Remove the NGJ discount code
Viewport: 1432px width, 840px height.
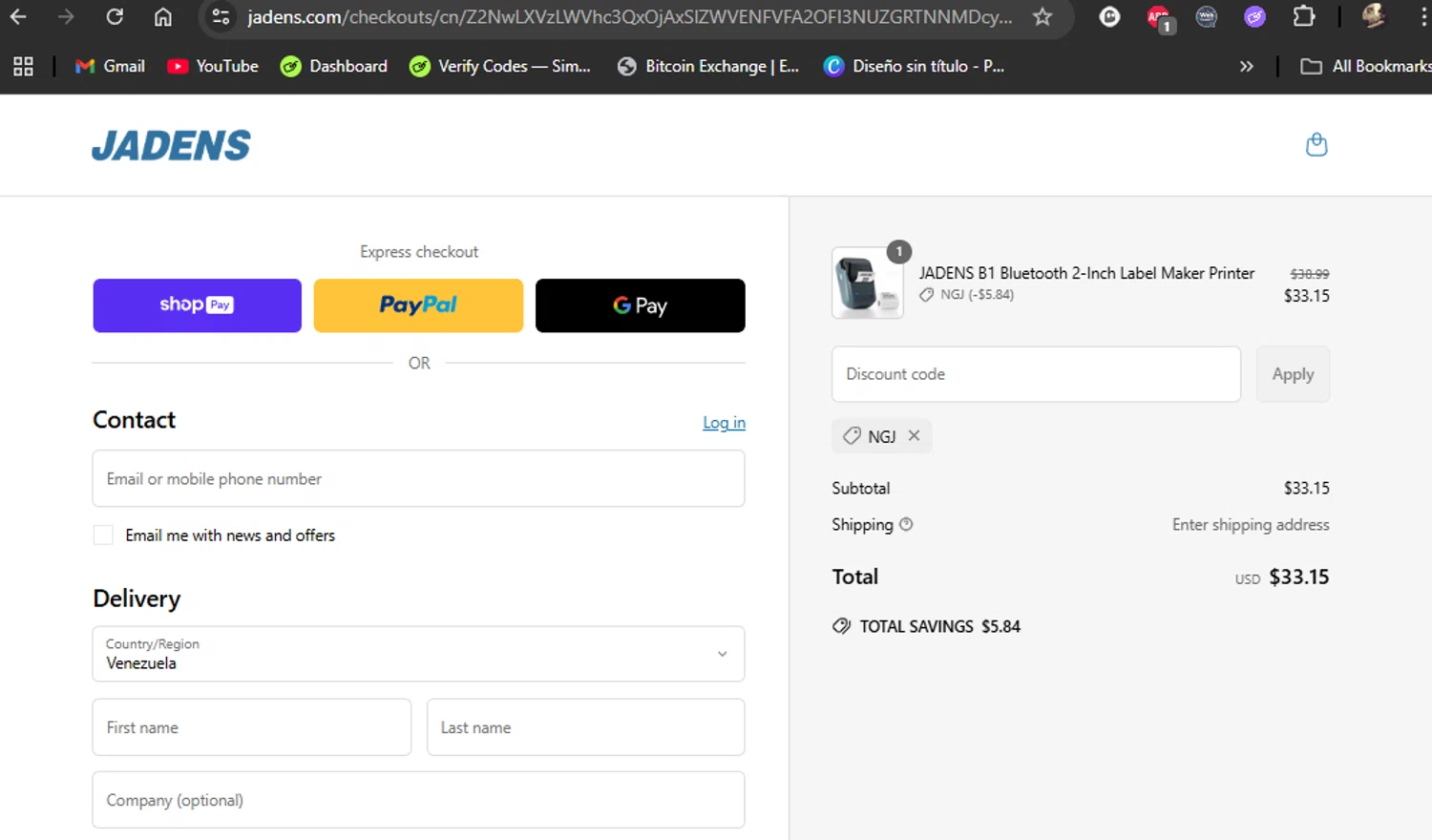[914, 435]
